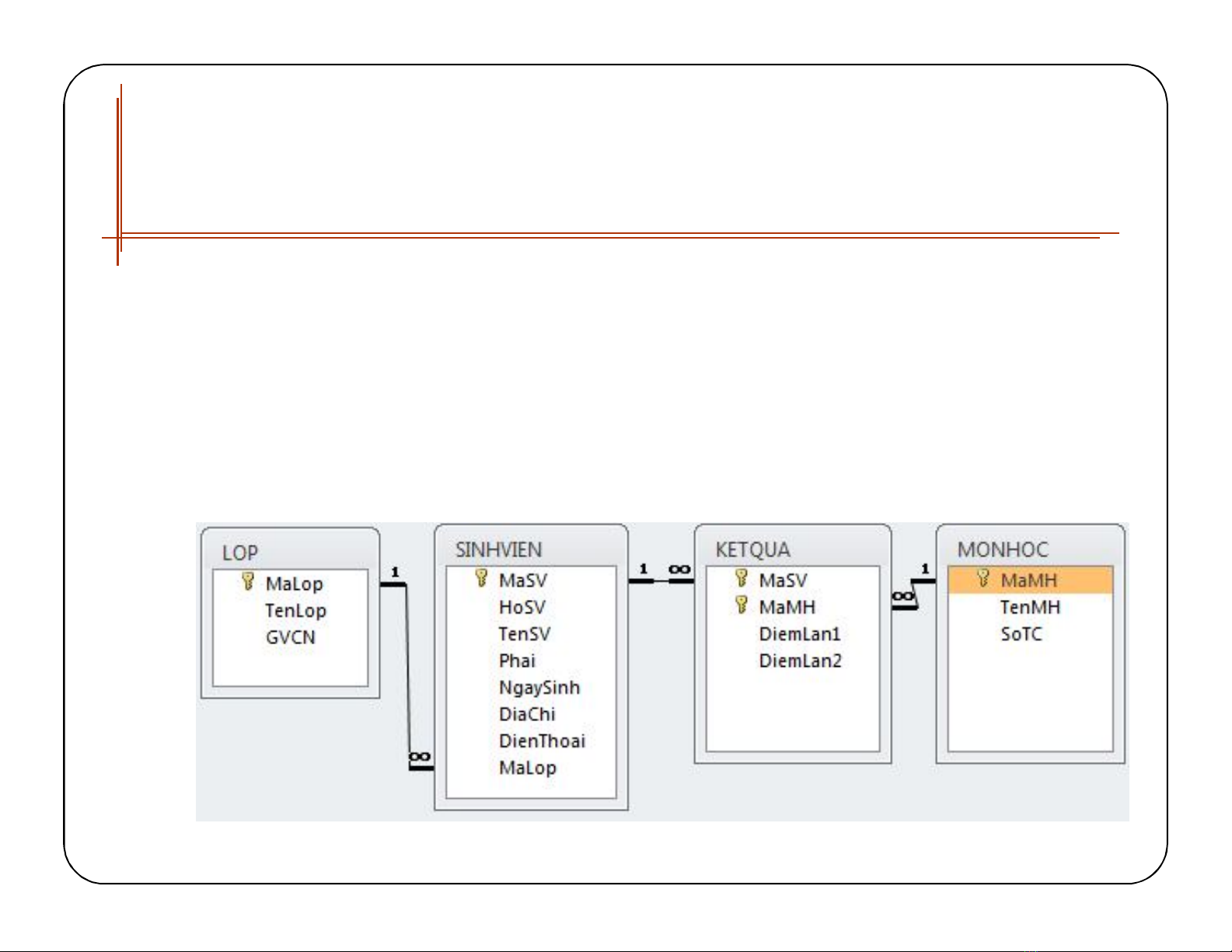
Task: Click the key icon on highlighted MaMH in MONHOC
Action: click(983, 578)
